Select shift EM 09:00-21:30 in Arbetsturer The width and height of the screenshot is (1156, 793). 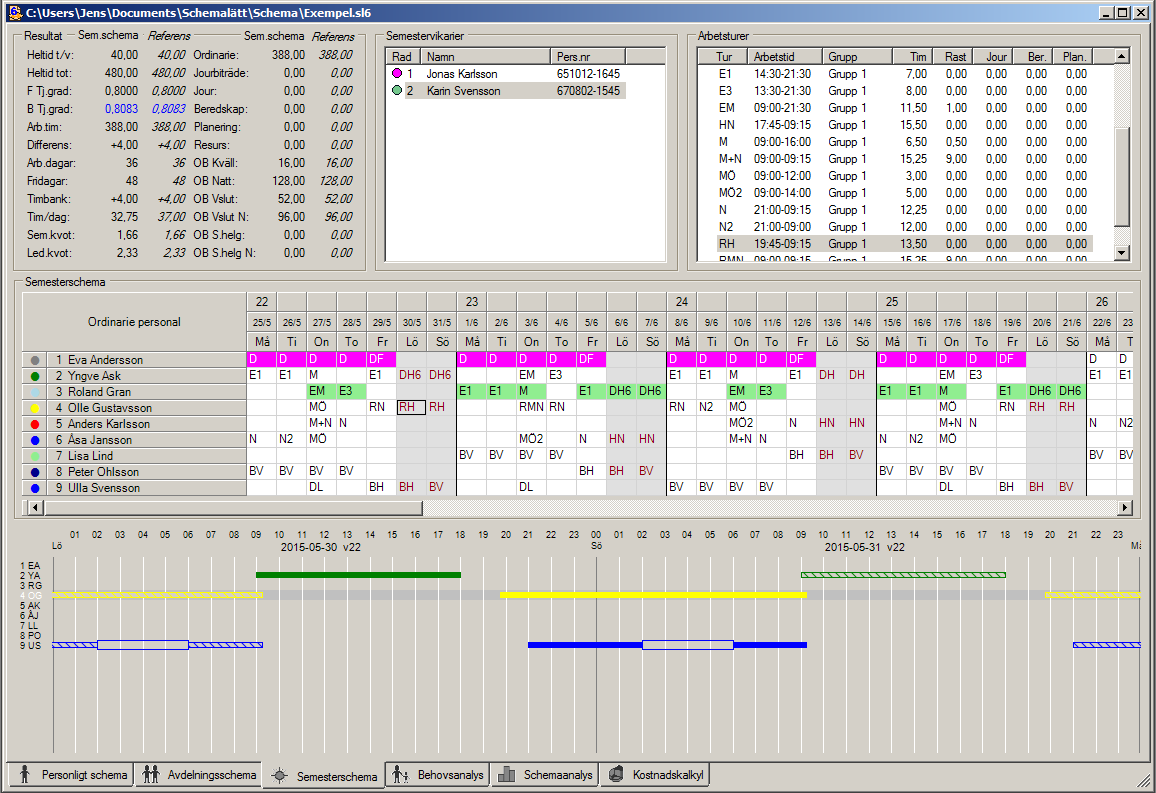(x=905, y=108)
